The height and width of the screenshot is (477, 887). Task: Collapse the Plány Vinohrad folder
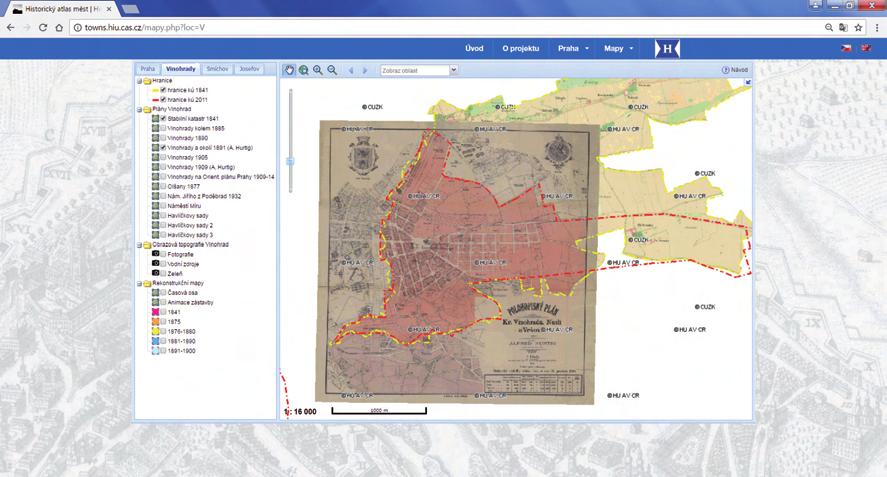[x=139, y=109]
